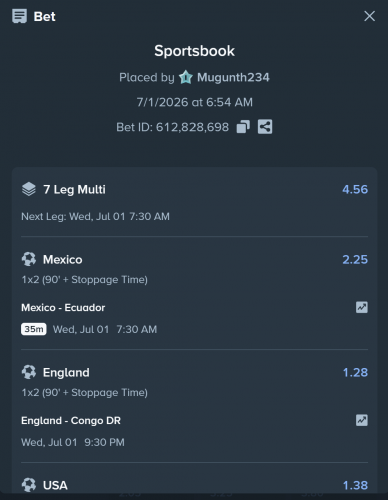Click the star badge next to Mugunth234

click(x=186, y=77)
